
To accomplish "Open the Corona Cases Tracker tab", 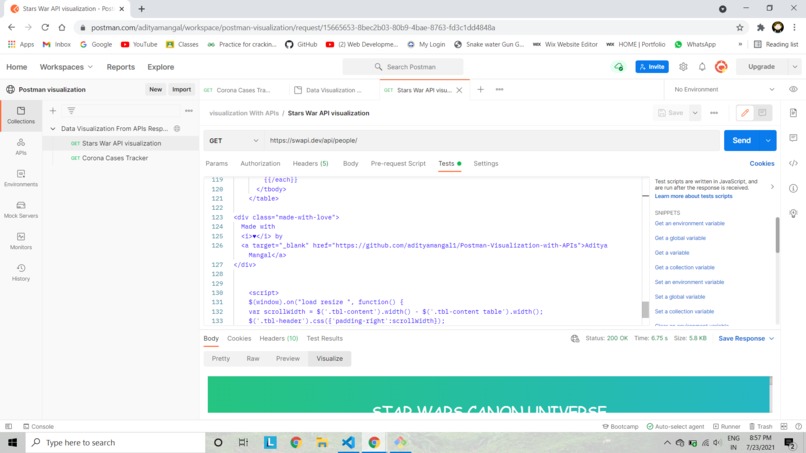I will (x=243, y=90).
